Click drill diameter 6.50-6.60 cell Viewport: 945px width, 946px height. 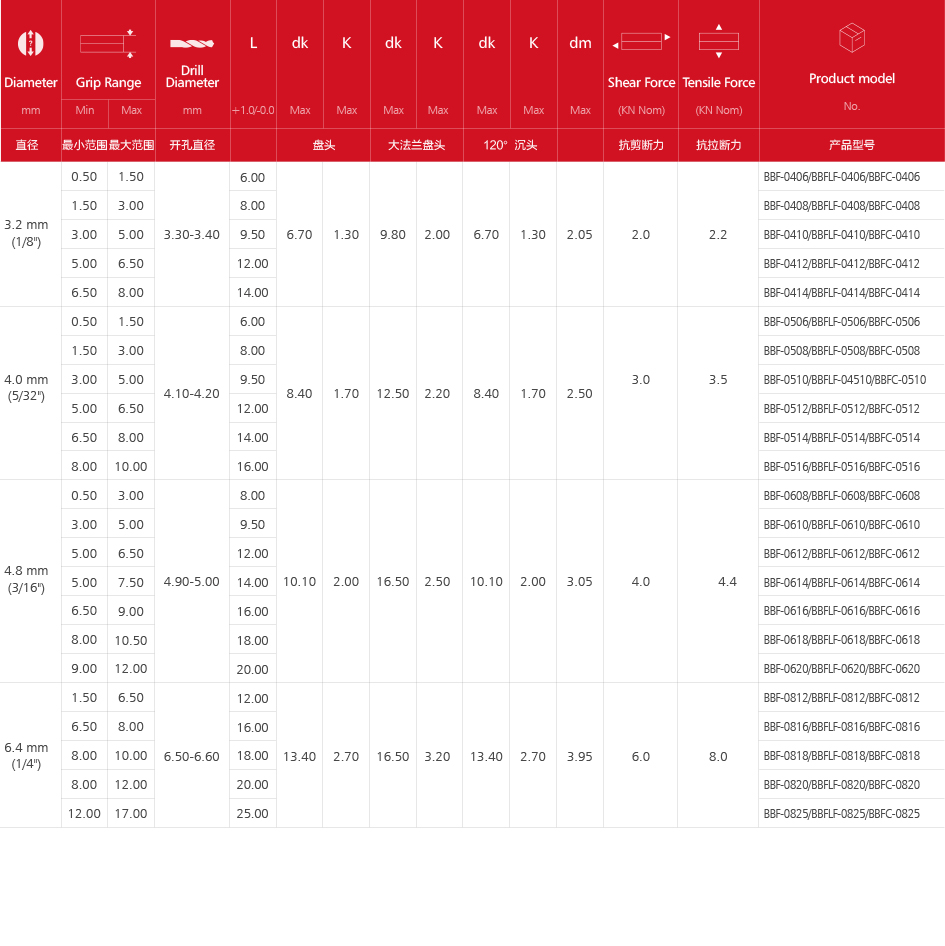[x=192, y=756]
